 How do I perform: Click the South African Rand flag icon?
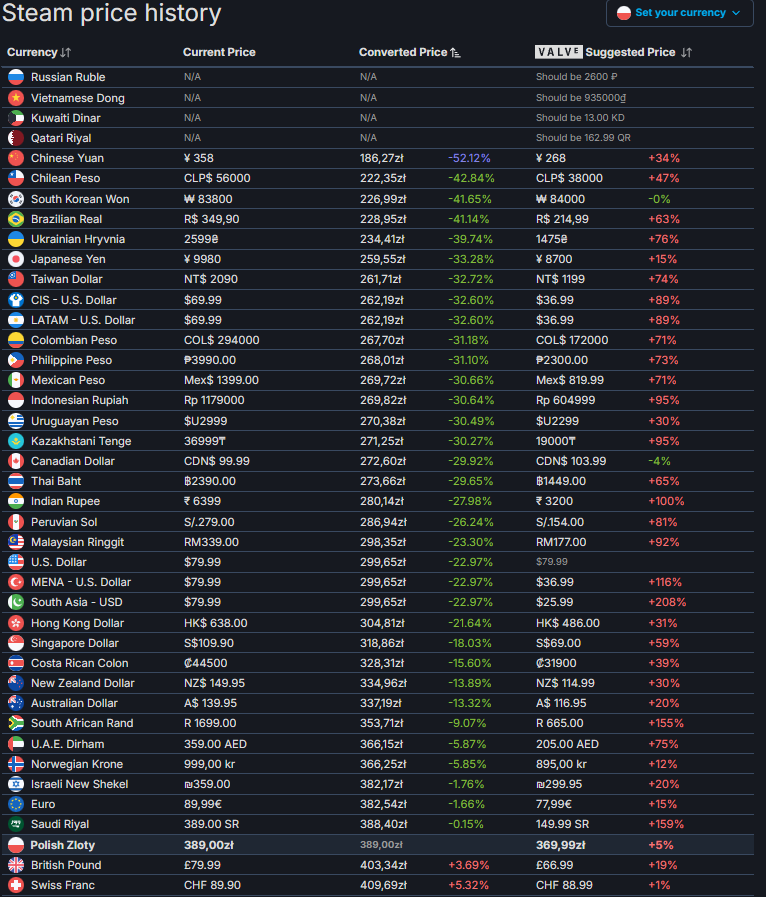click(16, 723)
